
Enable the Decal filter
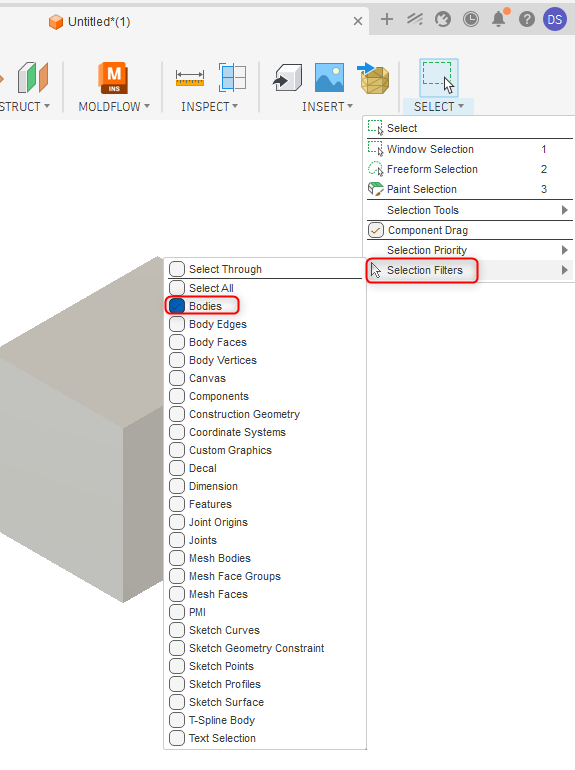[x=177, y=468]
